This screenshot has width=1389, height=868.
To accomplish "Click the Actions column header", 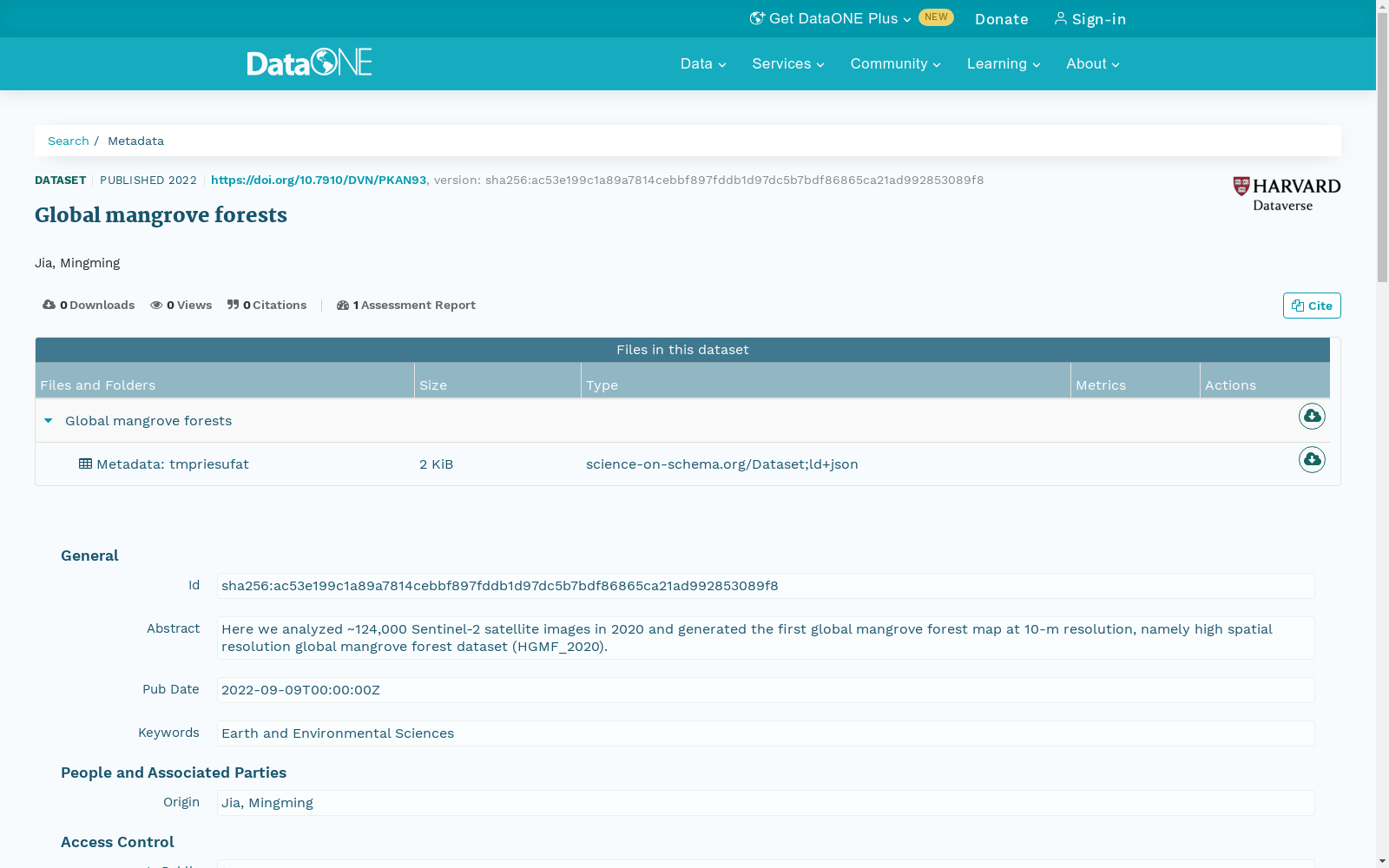I will click(x=1265, y=380).
